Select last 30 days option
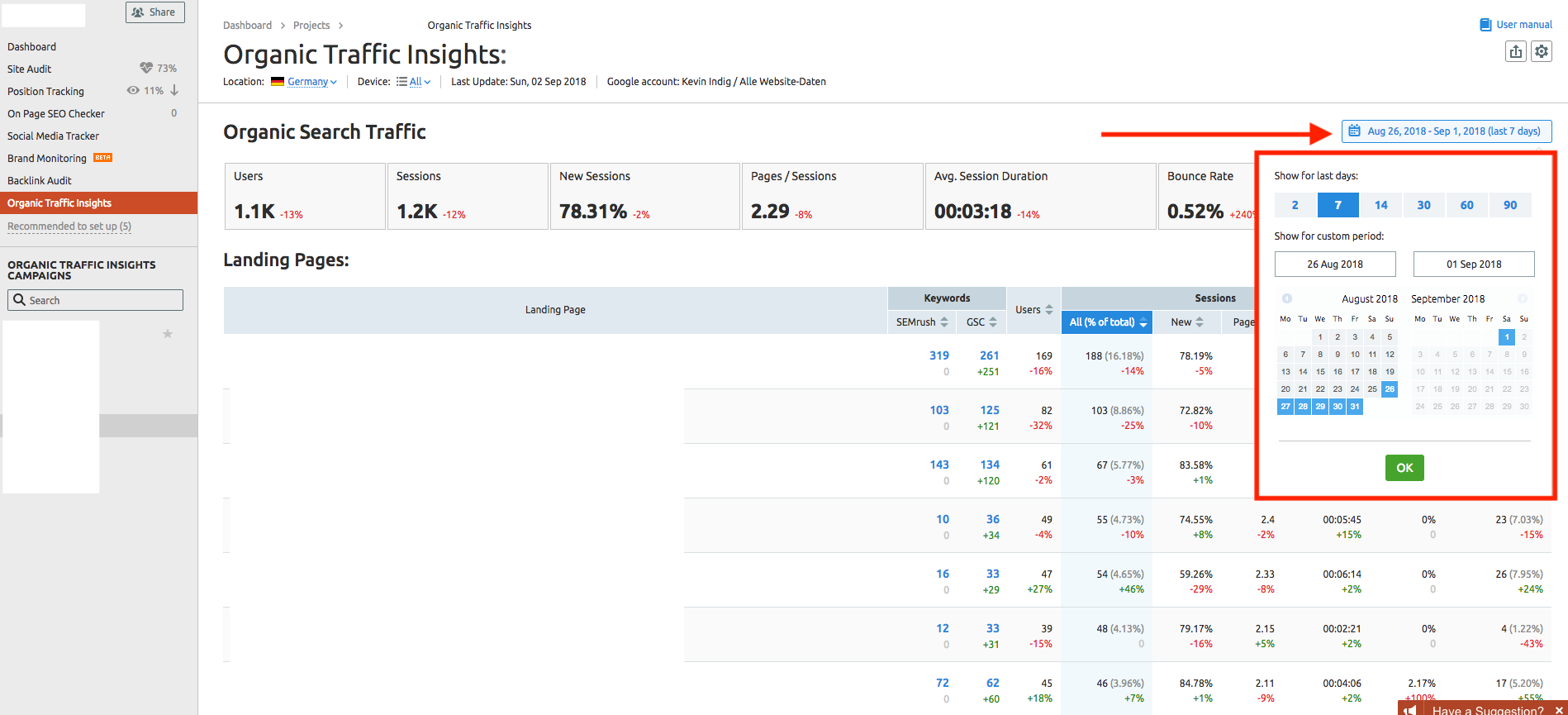The width and height of the screenshot is (1568, 715). point(1424,205)
